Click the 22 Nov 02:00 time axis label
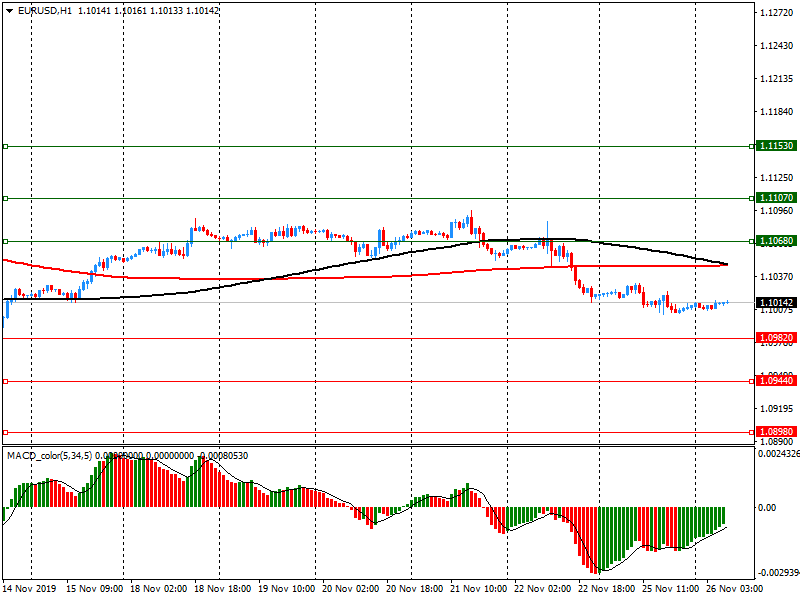This screenshot has width=800, height=600. tap(543, 588)
